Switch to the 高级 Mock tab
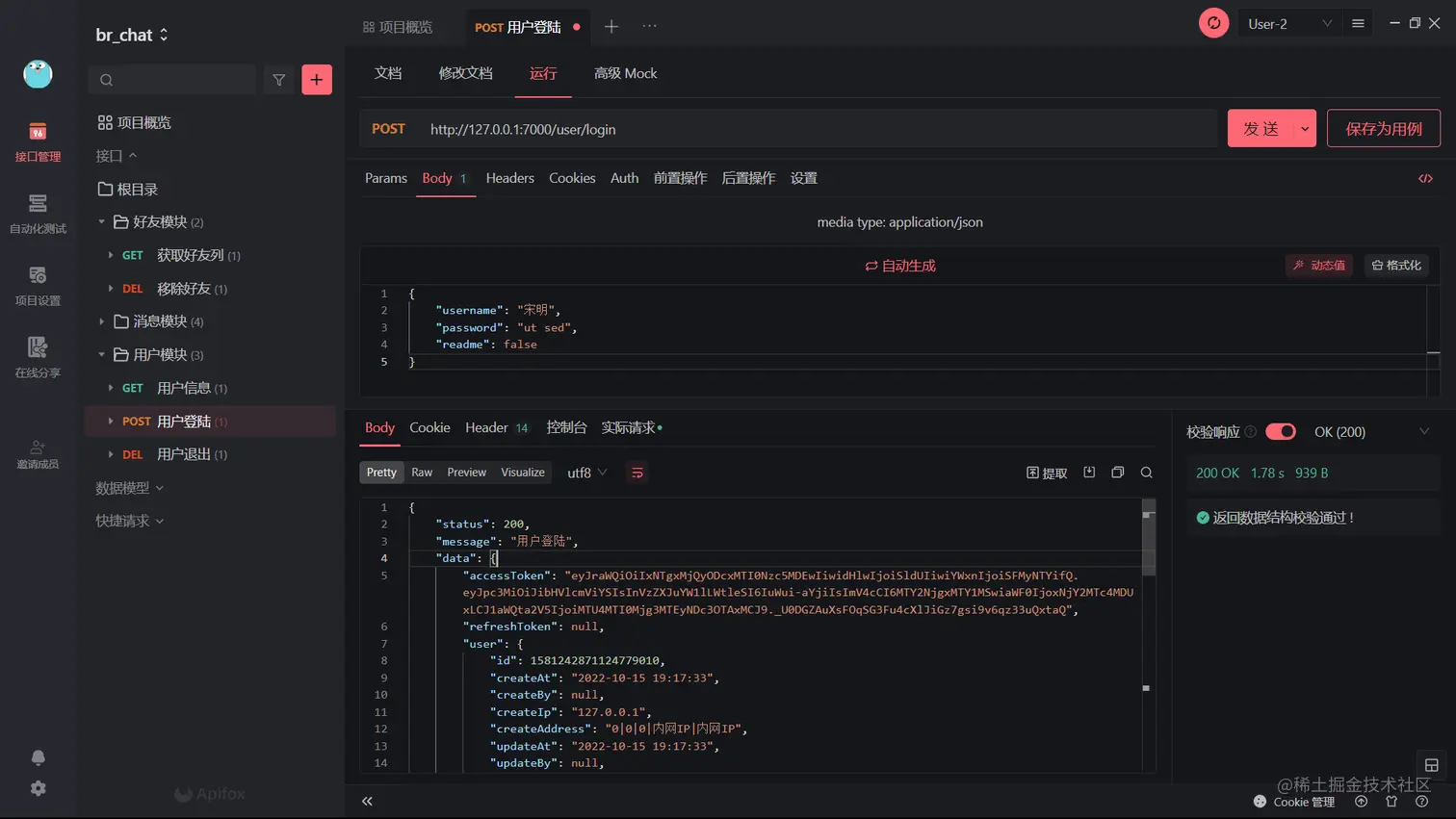The image size is (1456, 819). coord(626,73)
